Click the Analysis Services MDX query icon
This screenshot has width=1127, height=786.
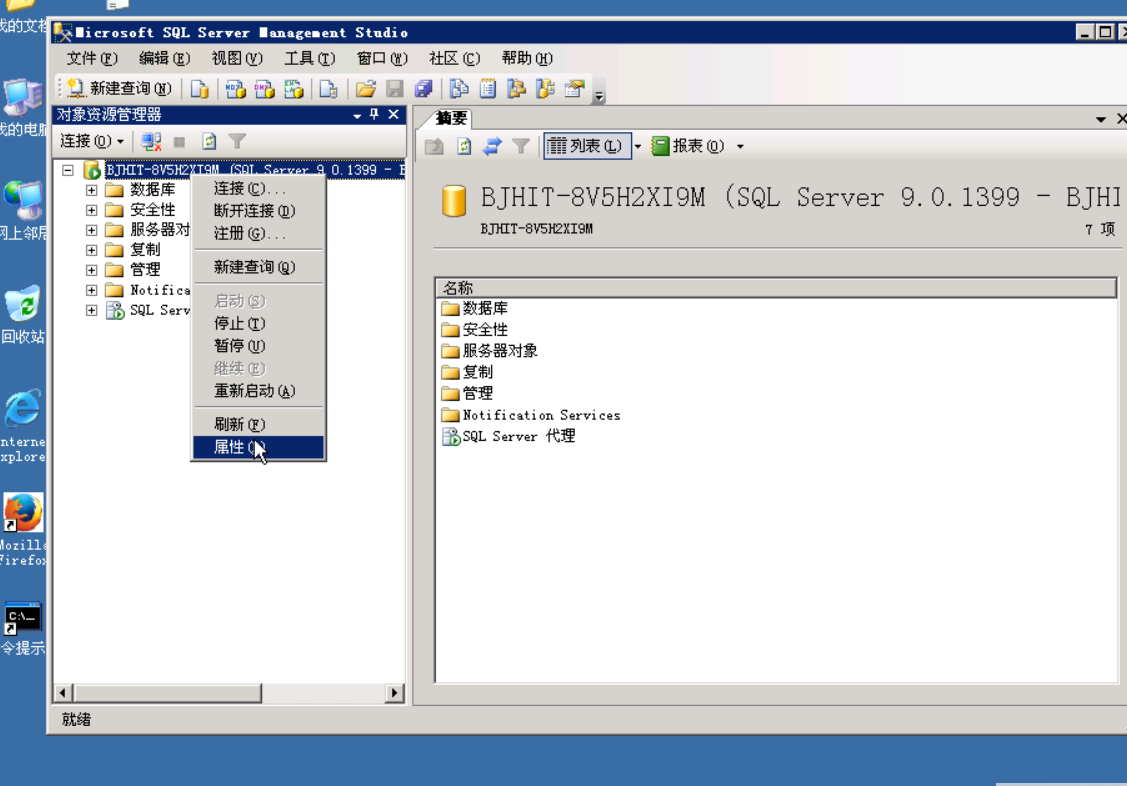pos(235,88)
